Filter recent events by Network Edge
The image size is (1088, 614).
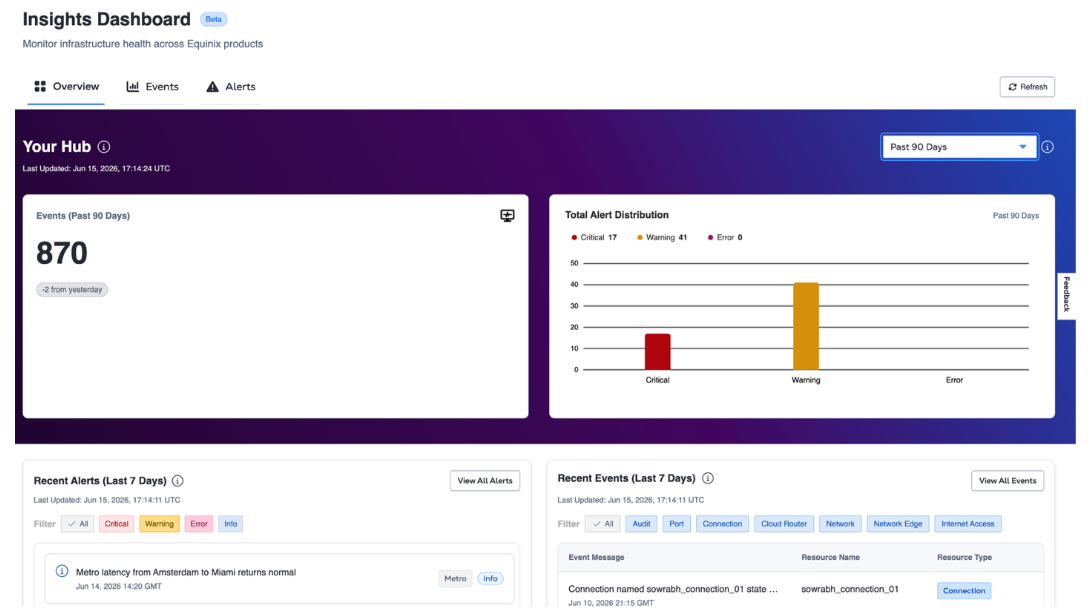pyautogui.click(x=898, y=524)
